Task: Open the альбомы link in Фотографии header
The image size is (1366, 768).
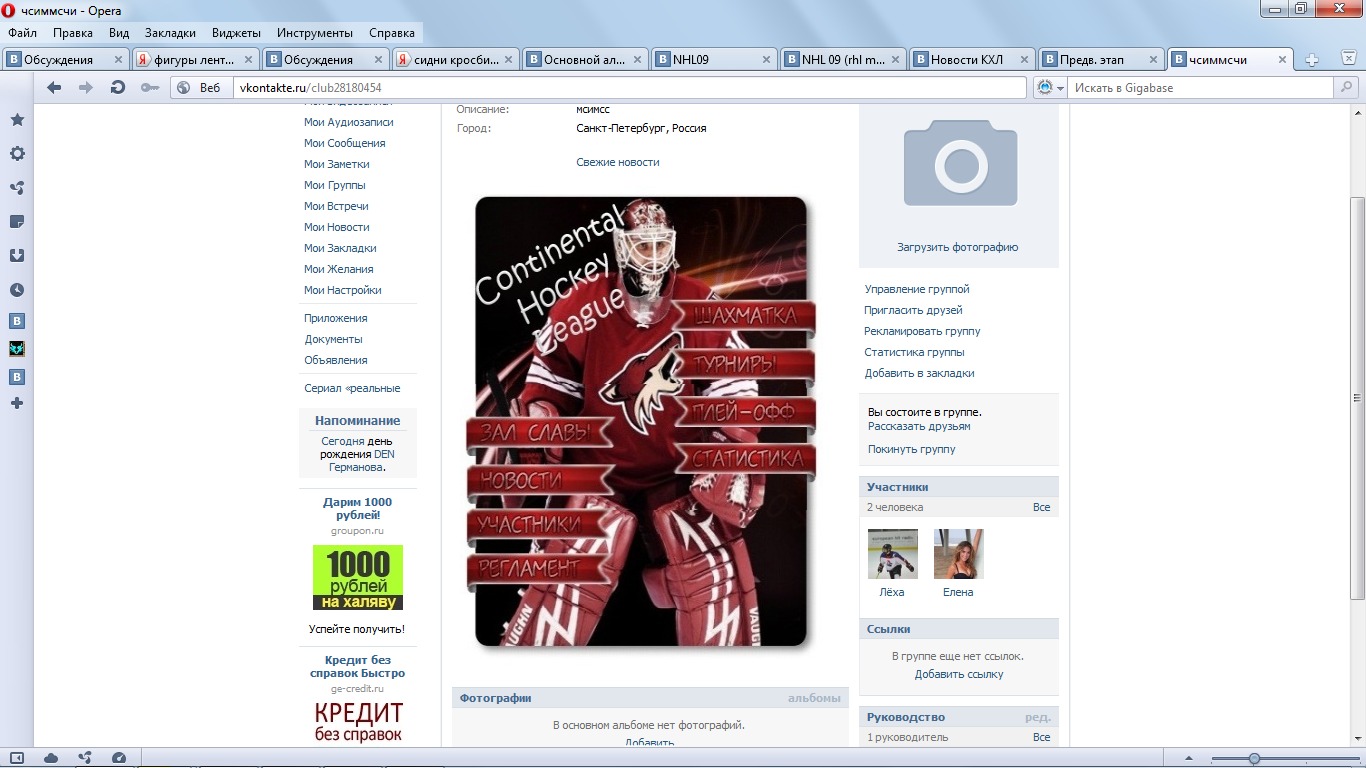Action: [x=814, y=698]
